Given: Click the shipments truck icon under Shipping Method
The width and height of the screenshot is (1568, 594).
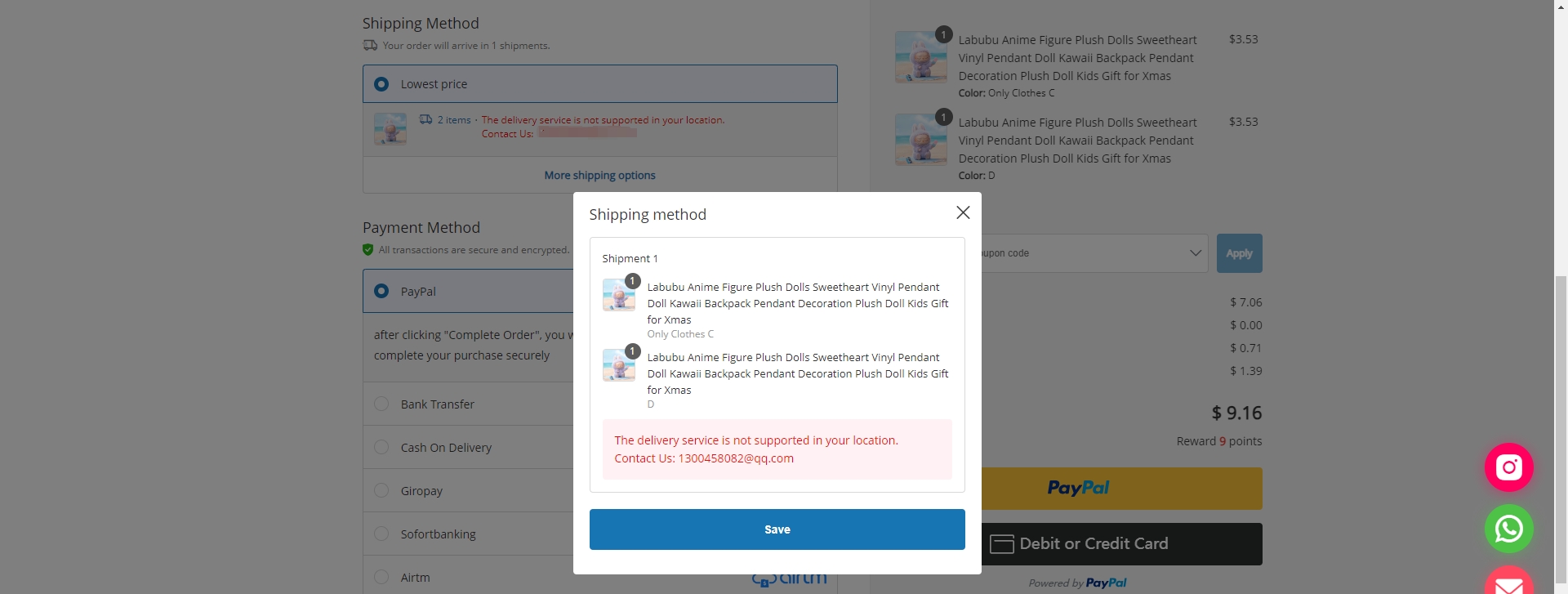Looking at the screenshot, I should (x=370, y=46).
